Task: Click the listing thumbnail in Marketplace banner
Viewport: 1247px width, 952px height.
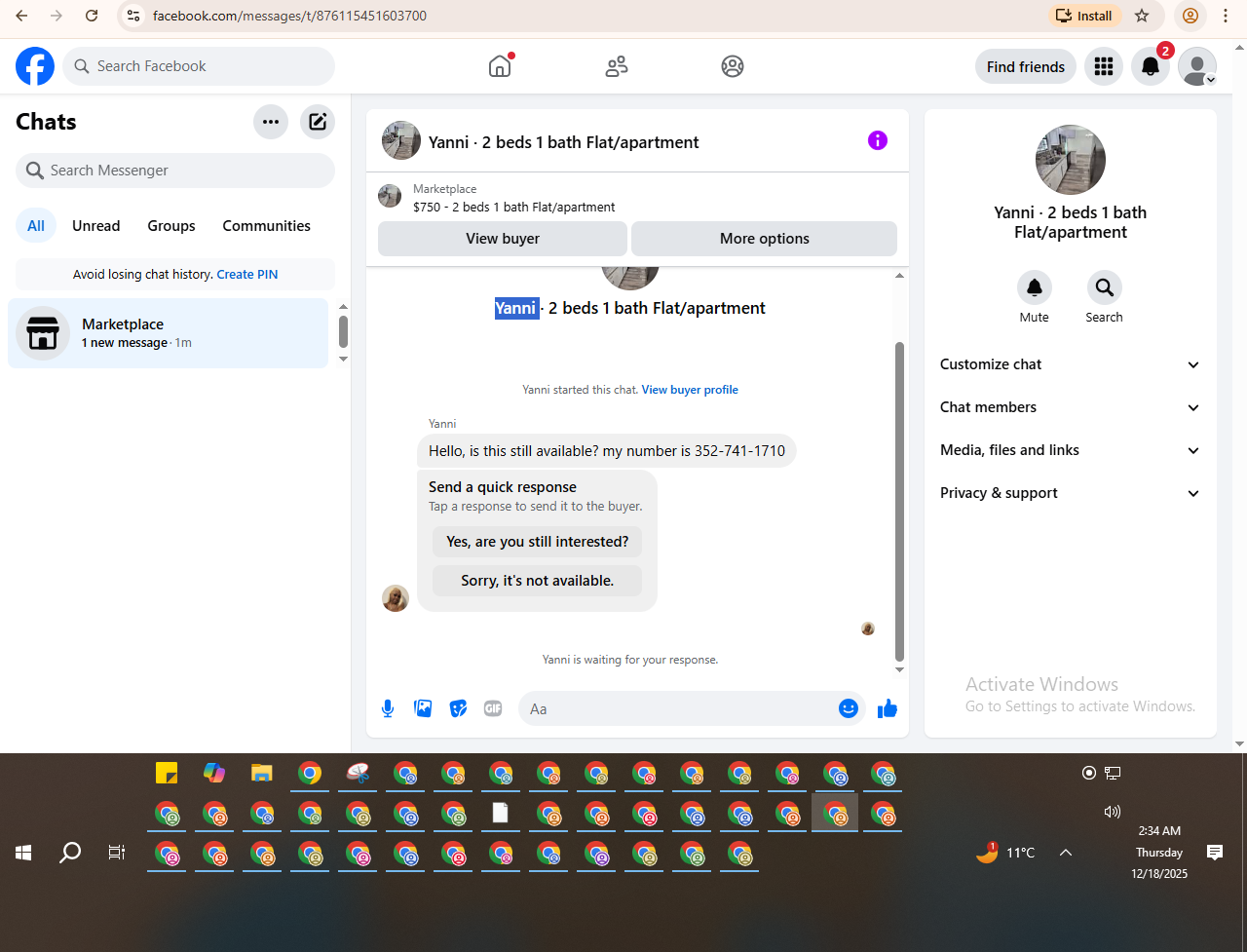Action: click(390, 196)
